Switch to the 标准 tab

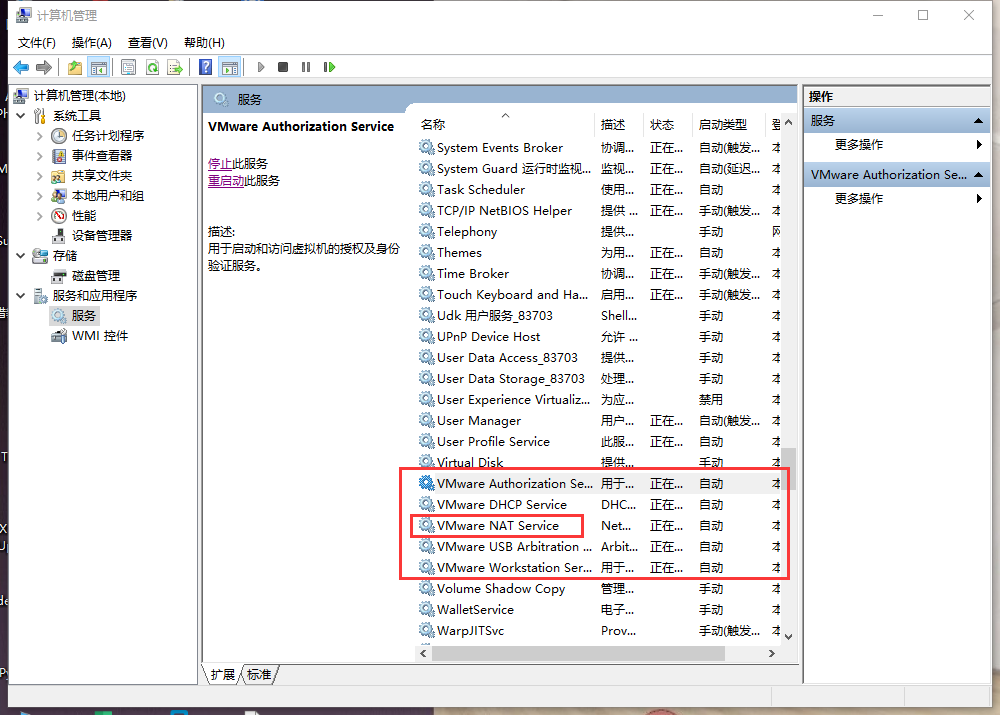pos(258,674)
